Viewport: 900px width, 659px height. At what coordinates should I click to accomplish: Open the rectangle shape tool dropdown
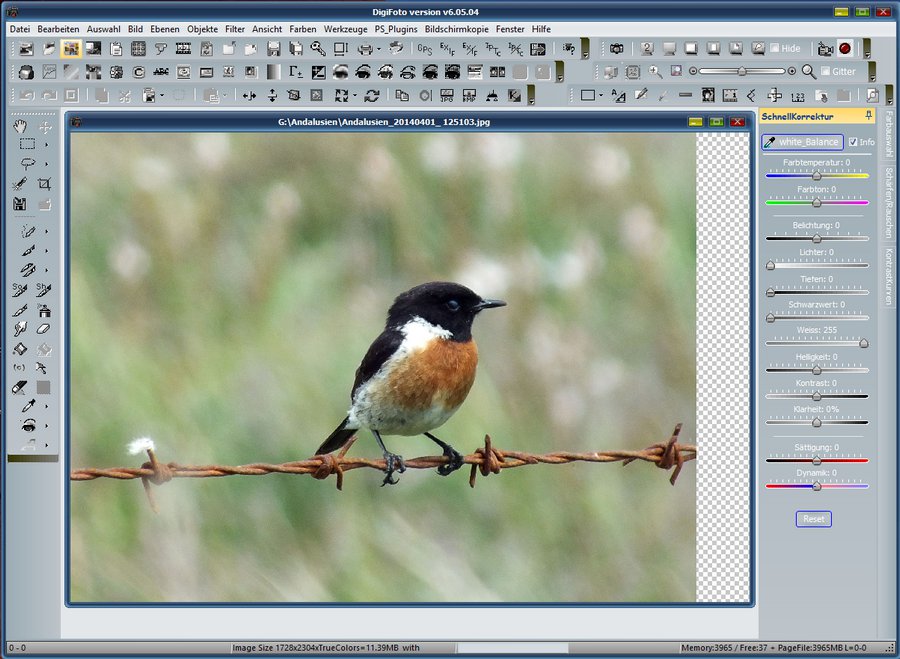[x=601, y=96]
